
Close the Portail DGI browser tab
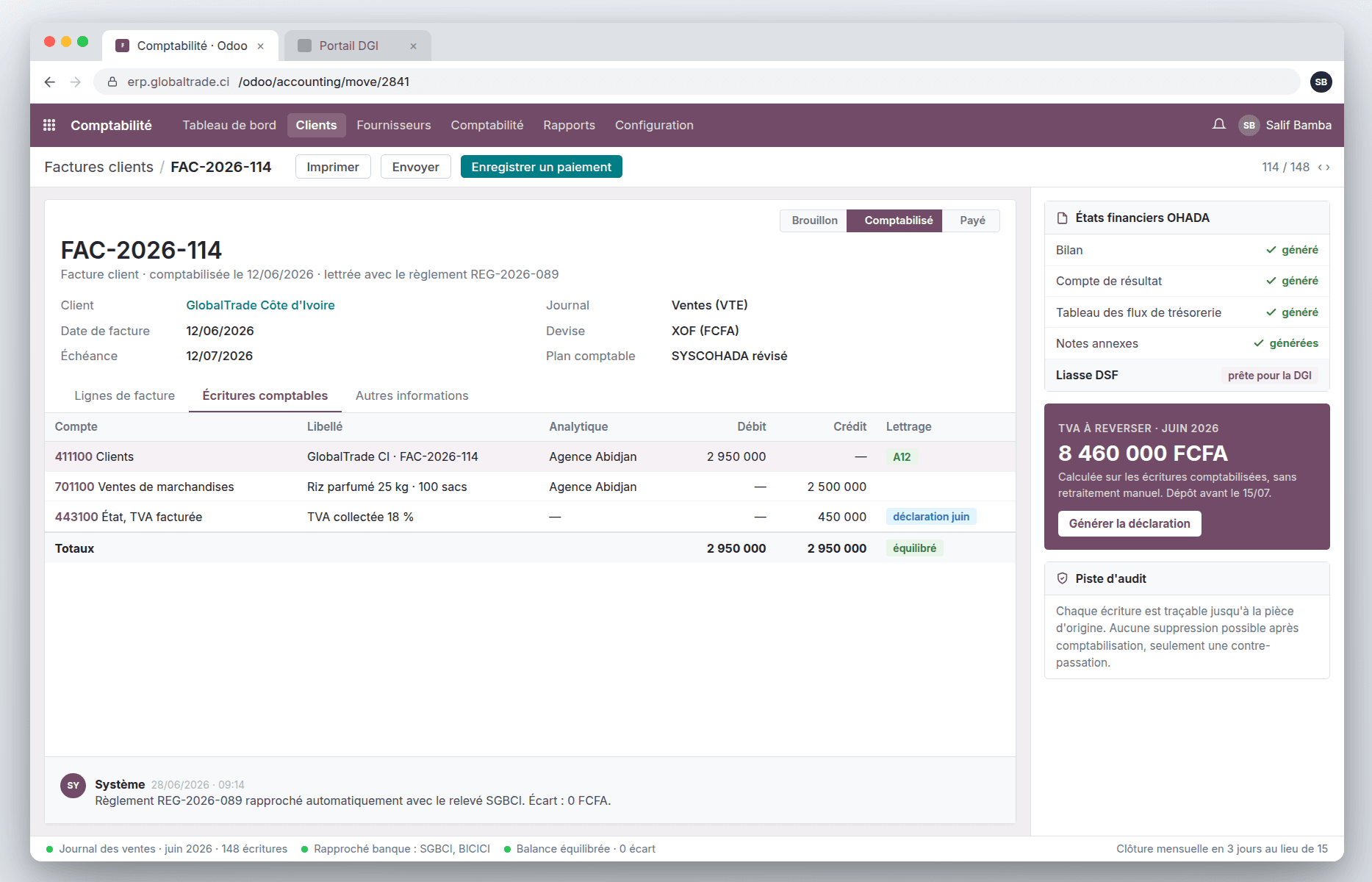413,46
